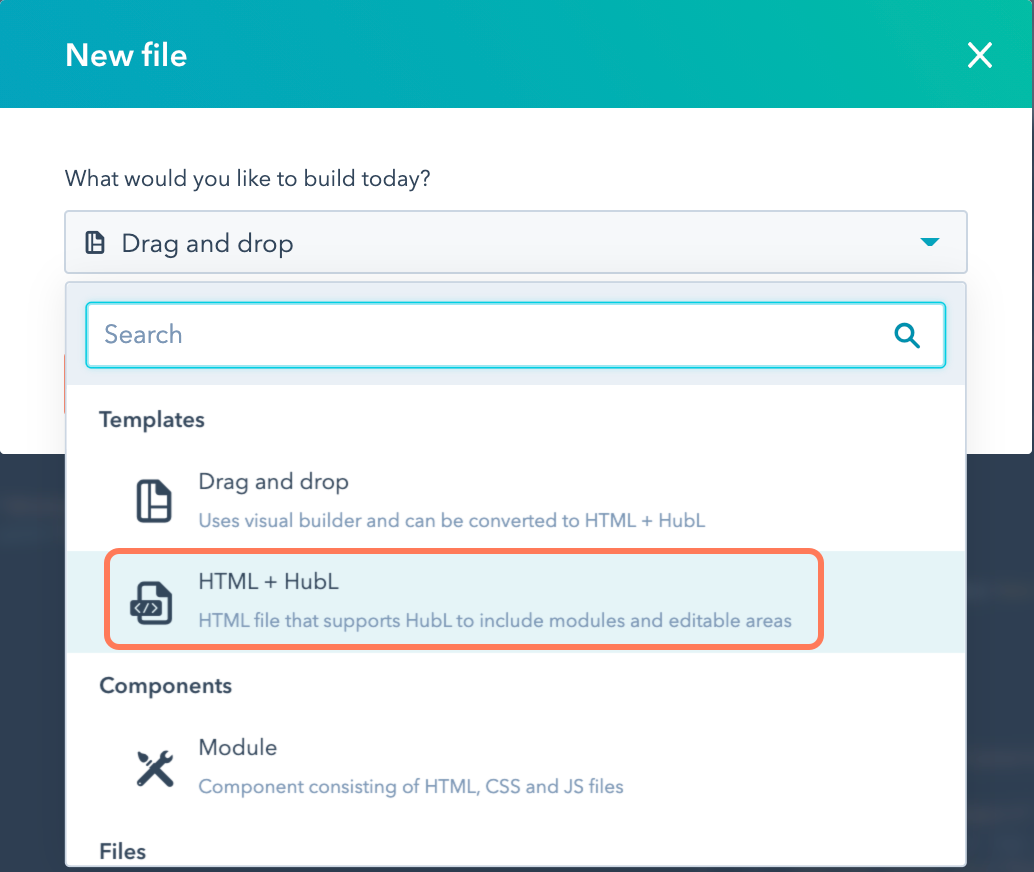Click the New file dialog title

point(126,55)
